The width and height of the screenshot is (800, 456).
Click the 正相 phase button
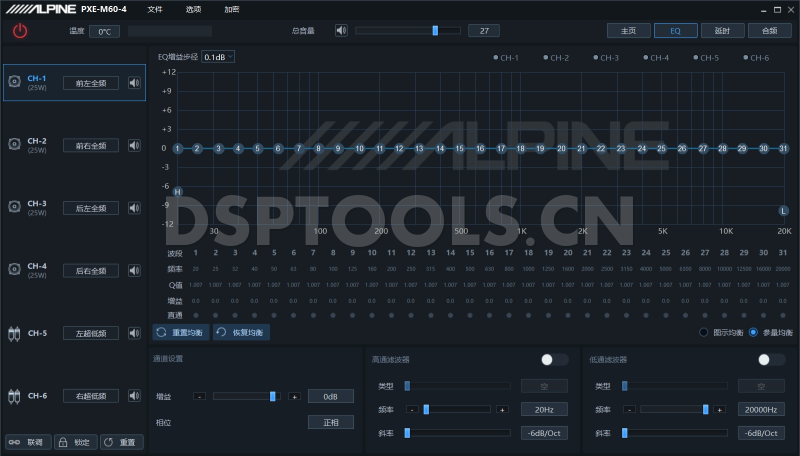(x=331, y=422)
